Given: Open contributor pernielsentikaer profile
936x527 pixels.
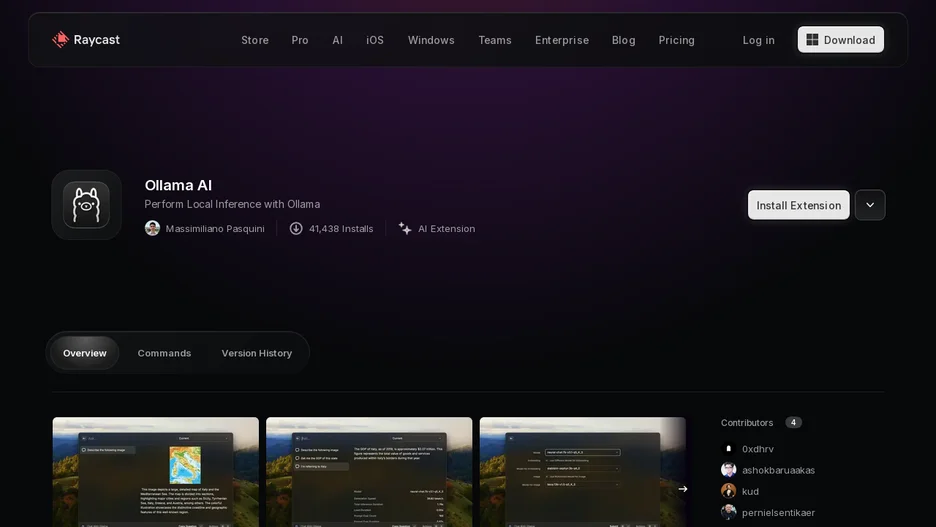Looking at the screenshot, I should 778,513.
